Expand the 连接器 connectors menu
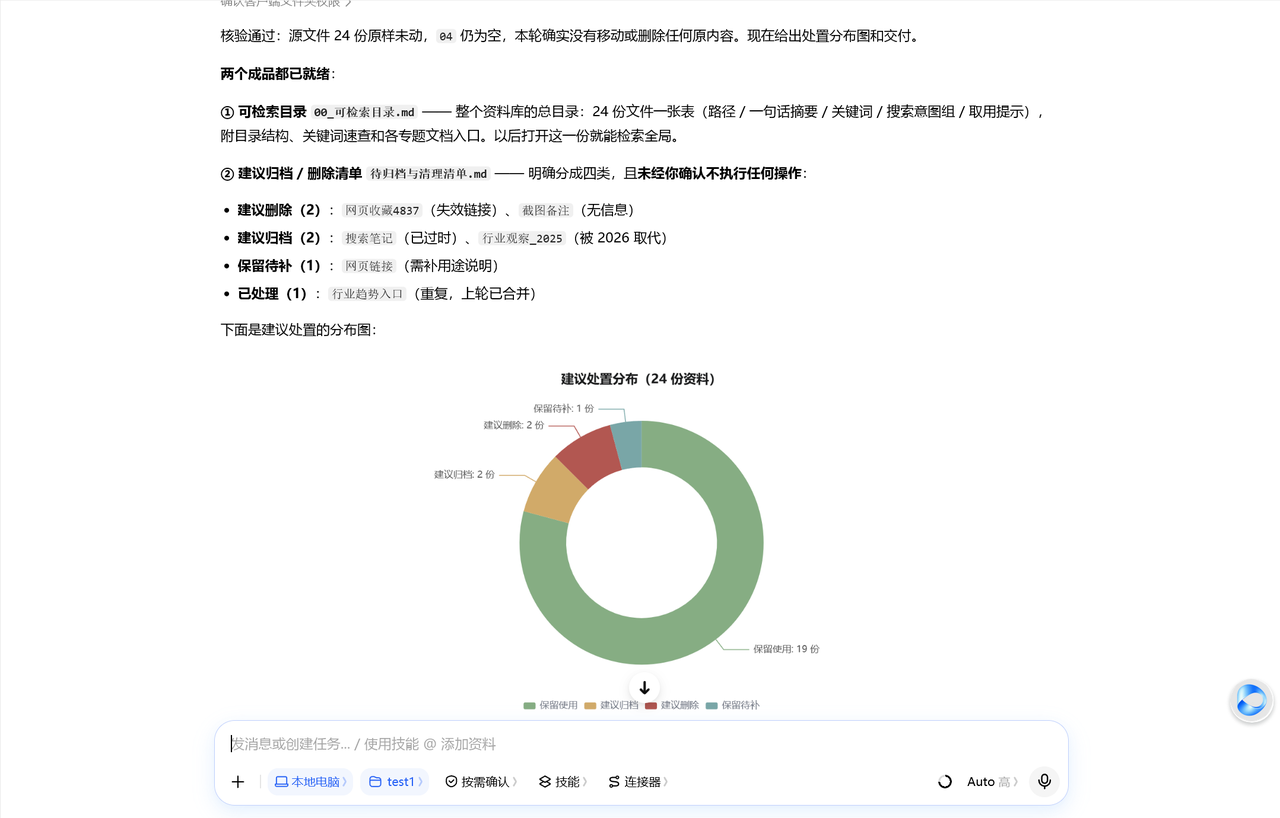Viewport: 1280px width, 818px height. (x=638, y=782)
